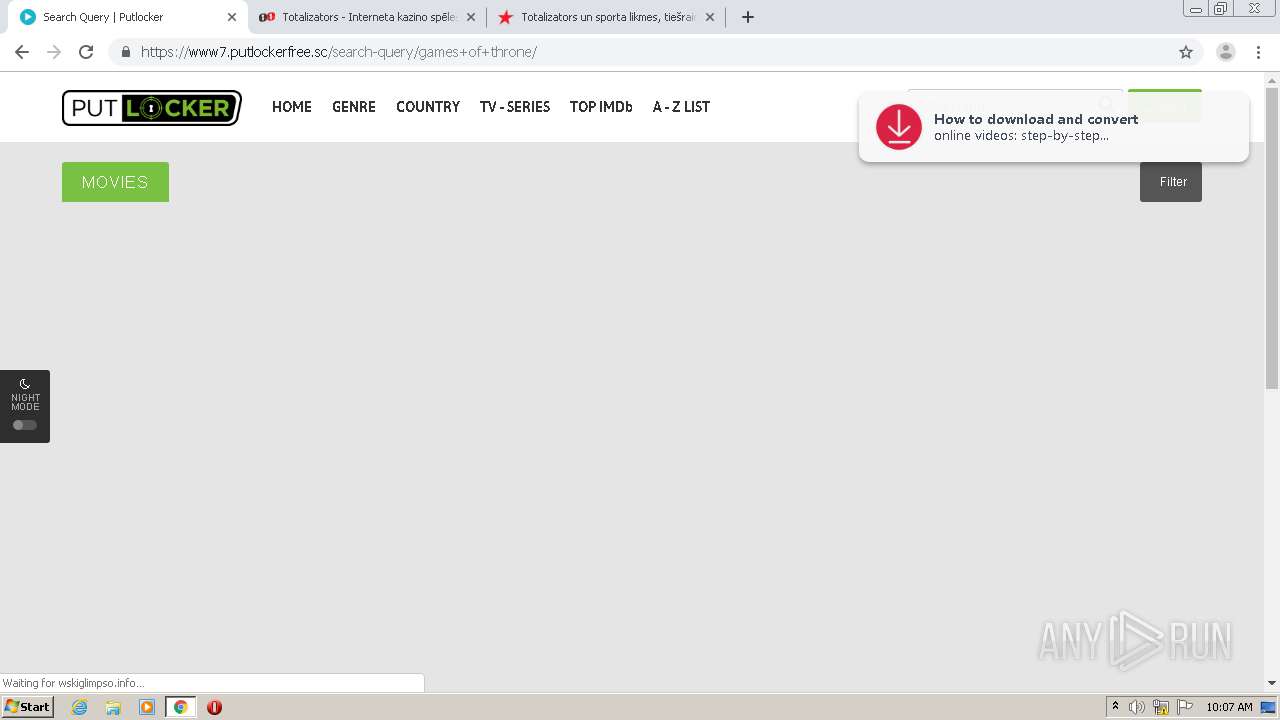The width and height of the screenshot is (1280, 720).
Task: Click the scrollbar down arrow
Action: (x=1272, y=683)
